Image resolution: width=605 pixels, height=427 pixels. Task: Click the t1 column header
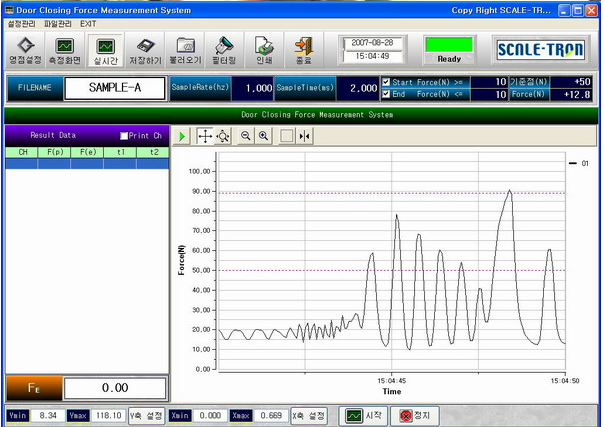(x=120, y=152)
